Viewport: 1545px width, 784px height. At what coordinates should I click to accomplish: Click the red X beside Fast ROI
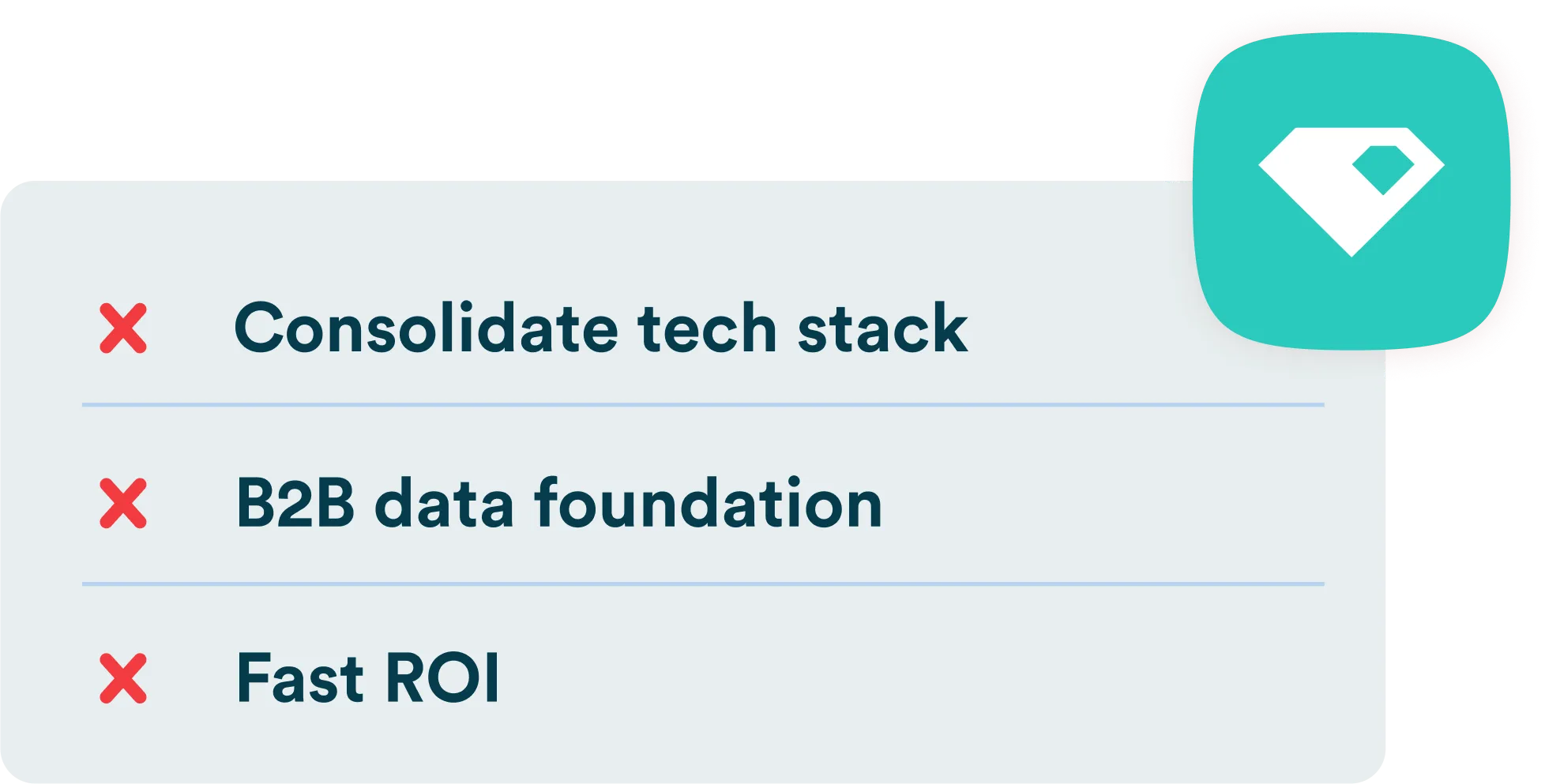123,678
